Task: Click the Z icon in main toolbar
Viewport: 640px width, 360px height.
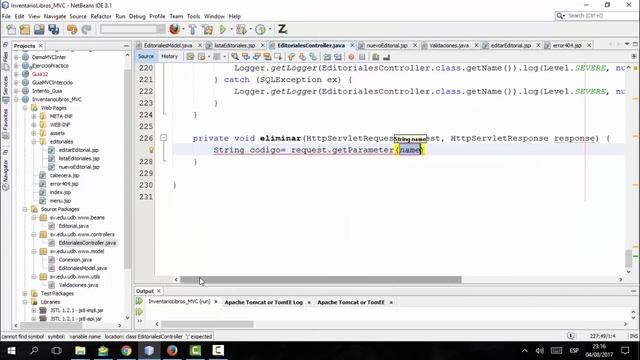Action: [x=282, y=29]
